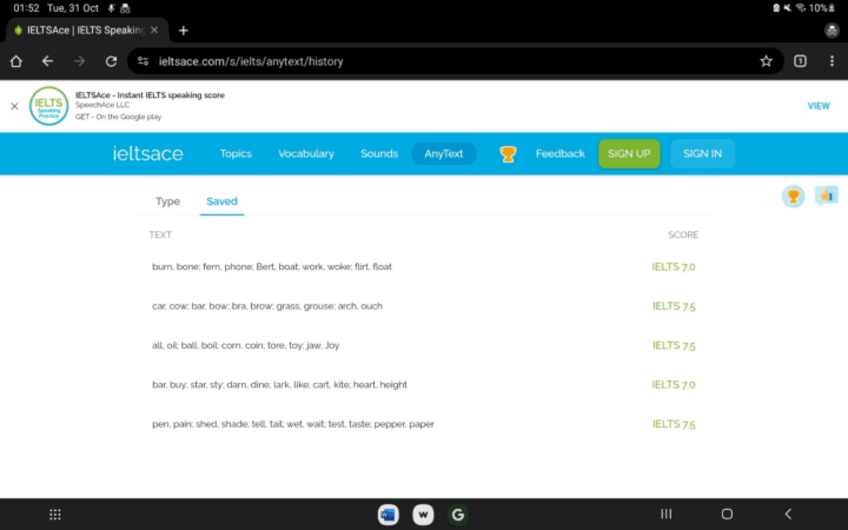Open the Word app in taskbar
Screen dimensions: 848x530
(x=388, y=514)
